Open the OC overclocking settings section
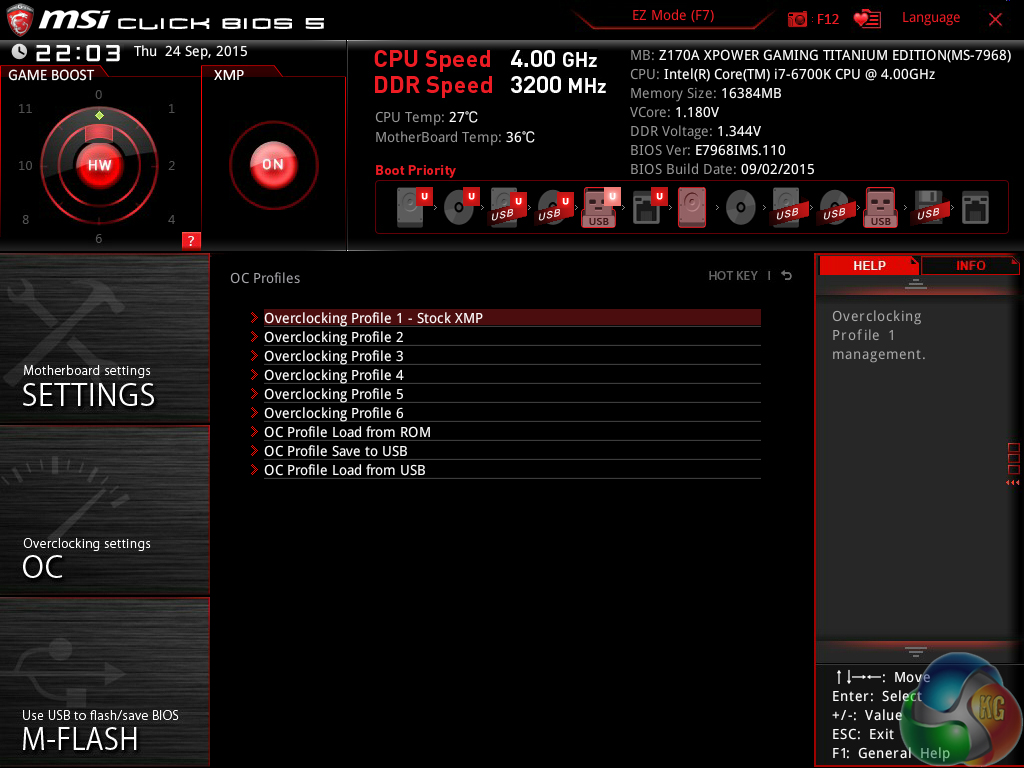This screenshot has height=768, width=1024. (x=104, y=511)
